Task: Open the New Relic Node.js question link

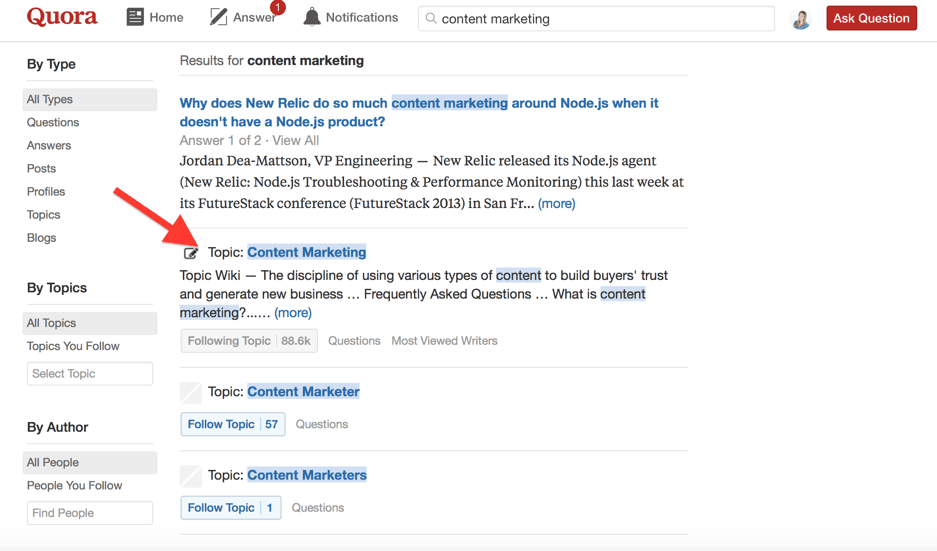Action: (419, 112)
